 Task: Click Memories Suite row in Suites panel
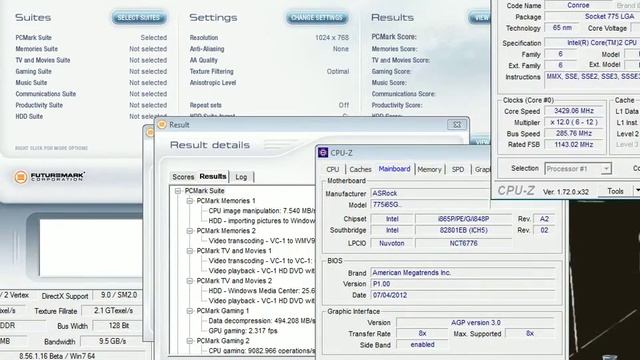tap(91, 49)
